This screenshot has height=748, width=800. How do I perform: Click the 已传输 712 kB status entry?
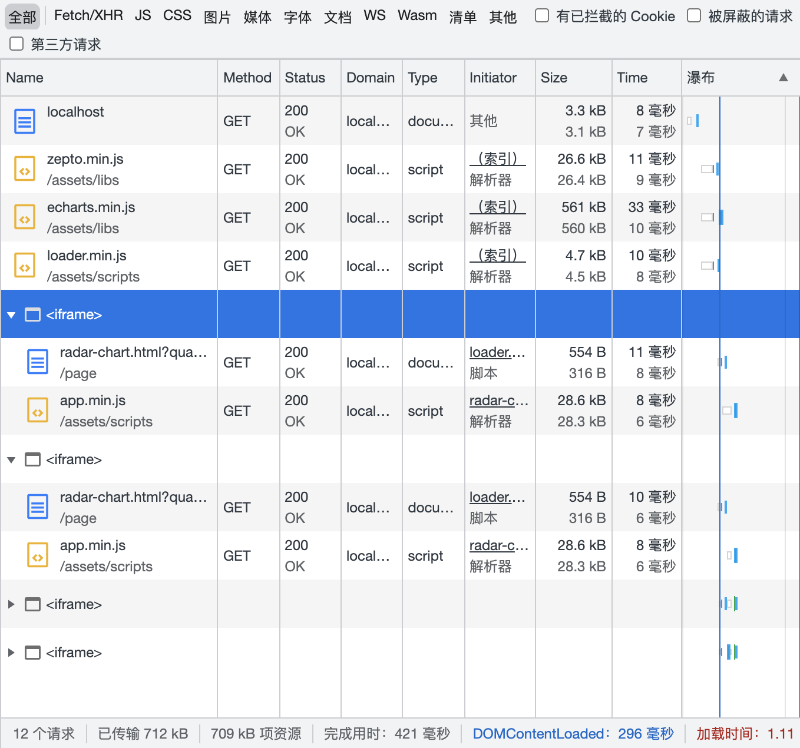click(x=143, y=734)
